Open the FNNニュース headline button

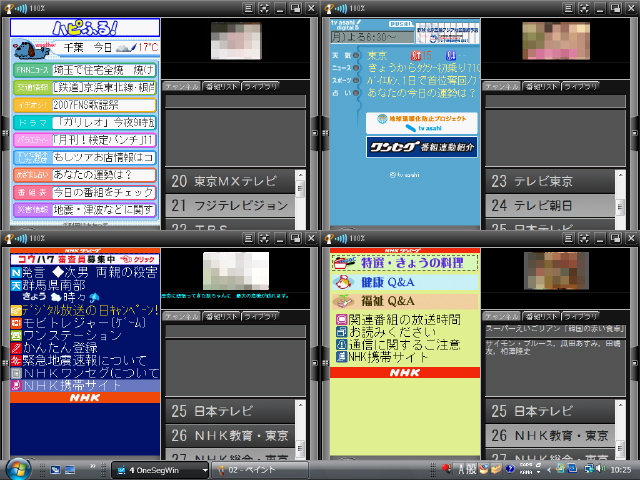coord(84,70)
